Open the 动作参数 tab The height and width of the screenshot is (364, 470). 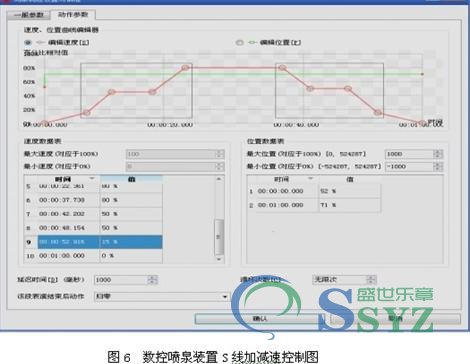pos(73,15)
